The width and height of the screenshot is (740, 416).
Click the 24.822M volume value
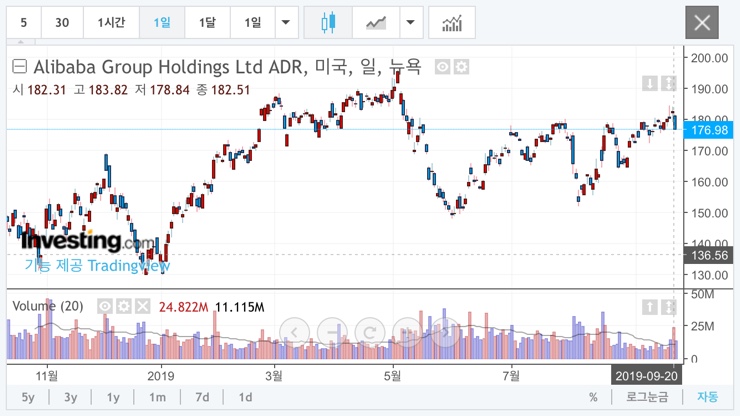click(x=184, y=307)
